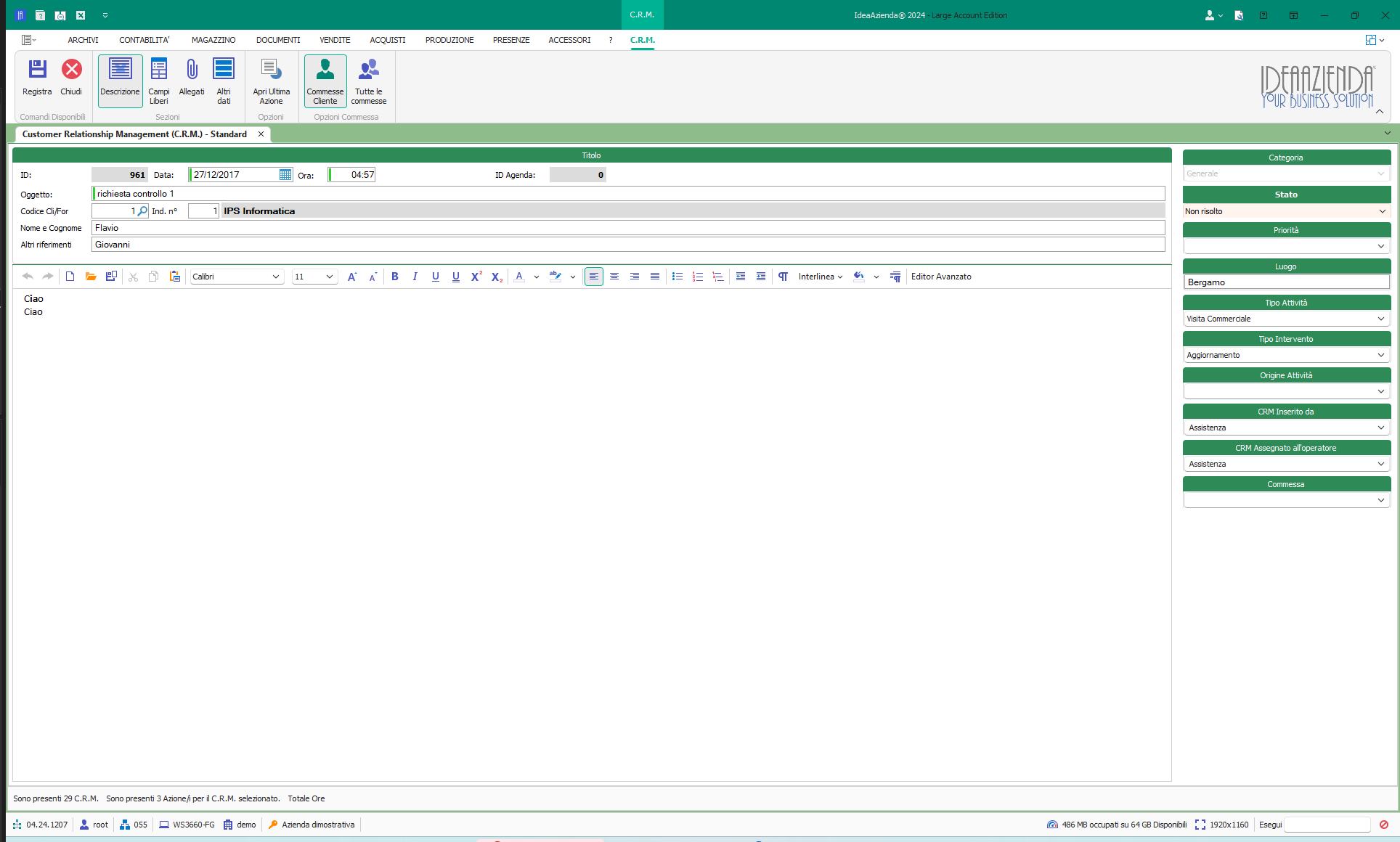Open the Allegati paperclip section
1400x842 pixels.
coord(192,76)
